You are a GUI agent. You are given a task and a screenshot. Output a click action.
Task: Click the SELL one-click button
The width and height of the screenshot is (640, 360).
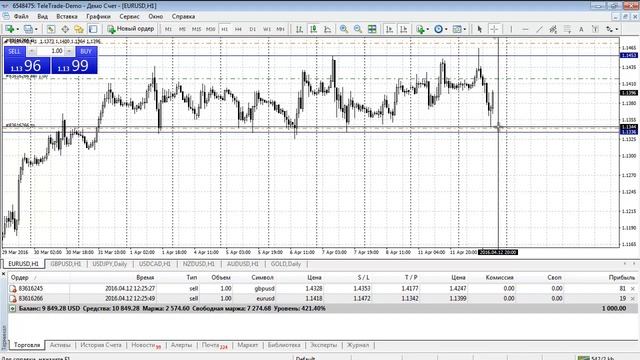pyautogui.click(x=14, y=51)
